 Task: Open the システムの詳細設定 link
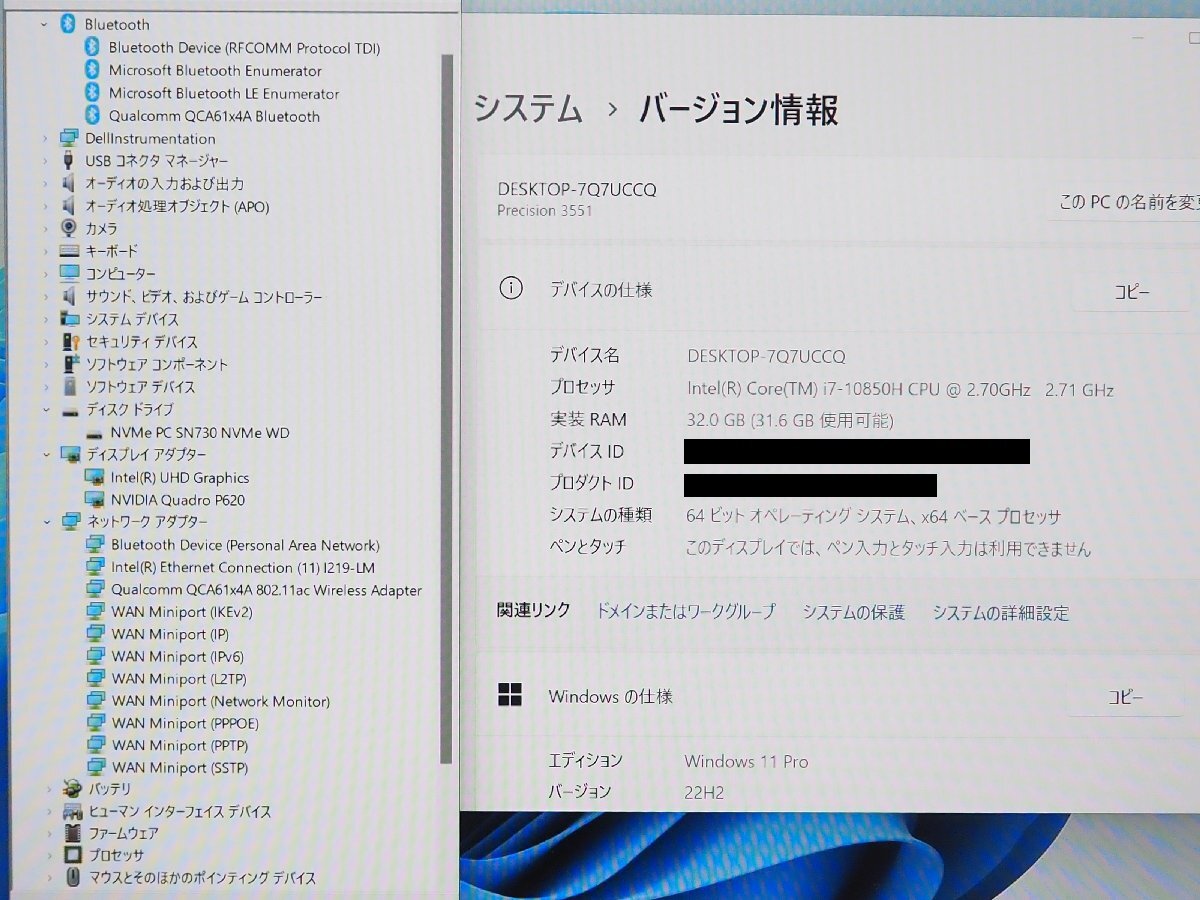pos(1001,613)
